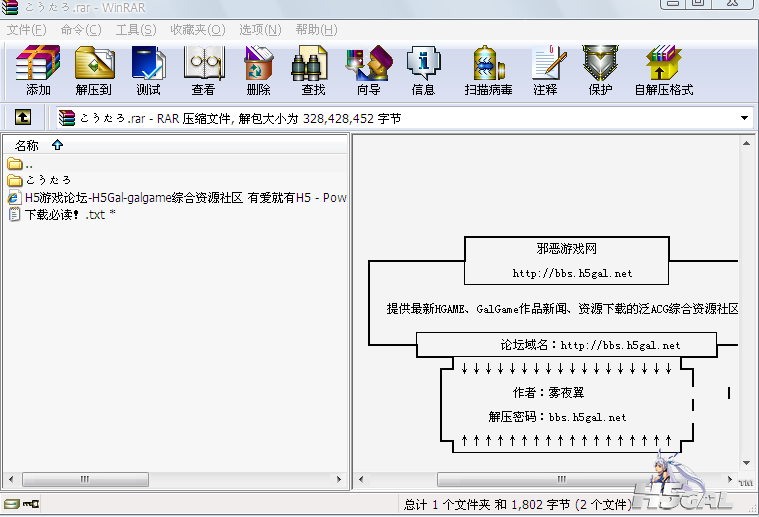
Task: Click the WinRAR title bar icon
Action: (10, 7)
